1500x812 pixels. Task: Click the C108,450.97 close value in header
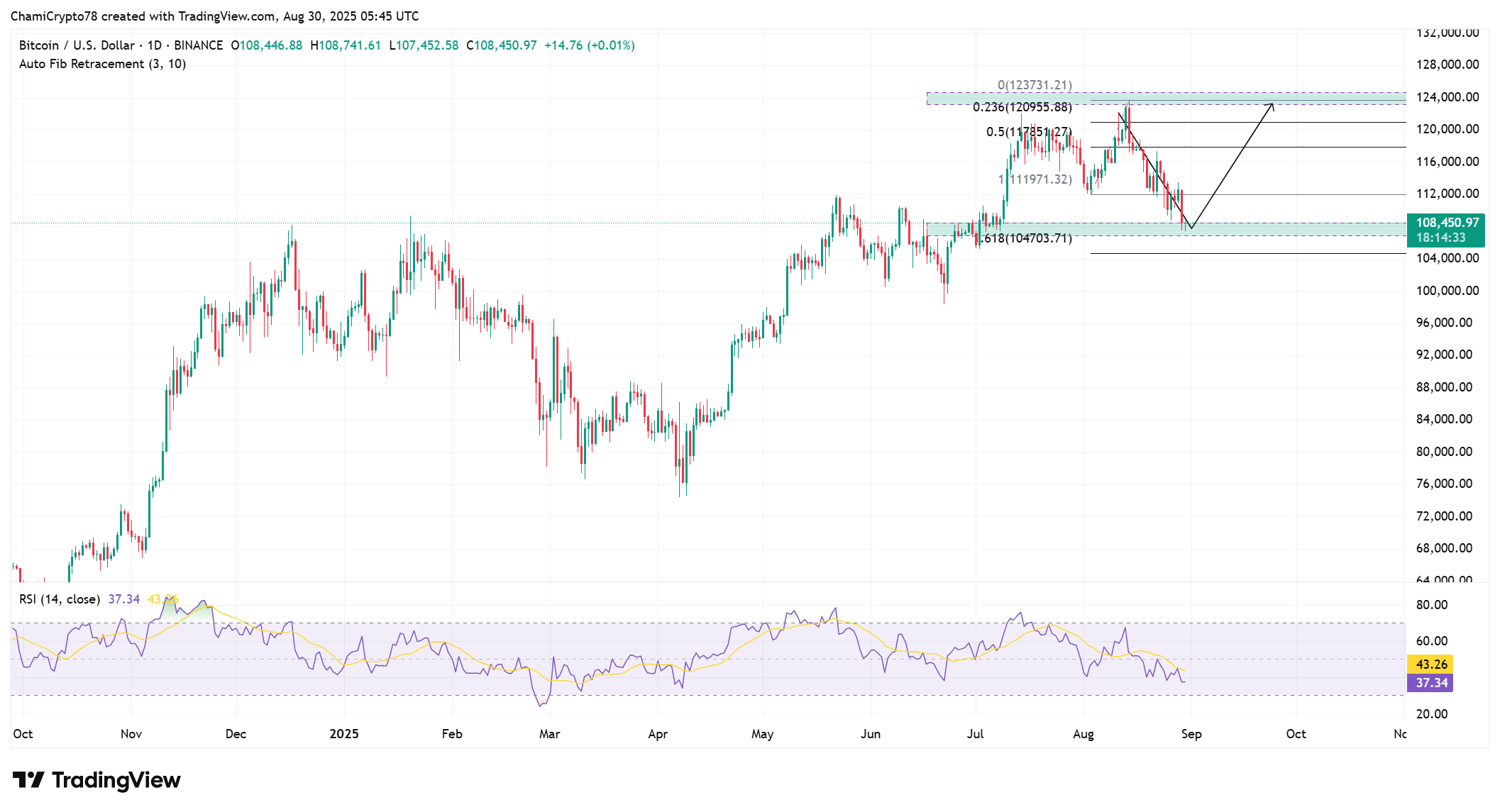coord(502,45)
